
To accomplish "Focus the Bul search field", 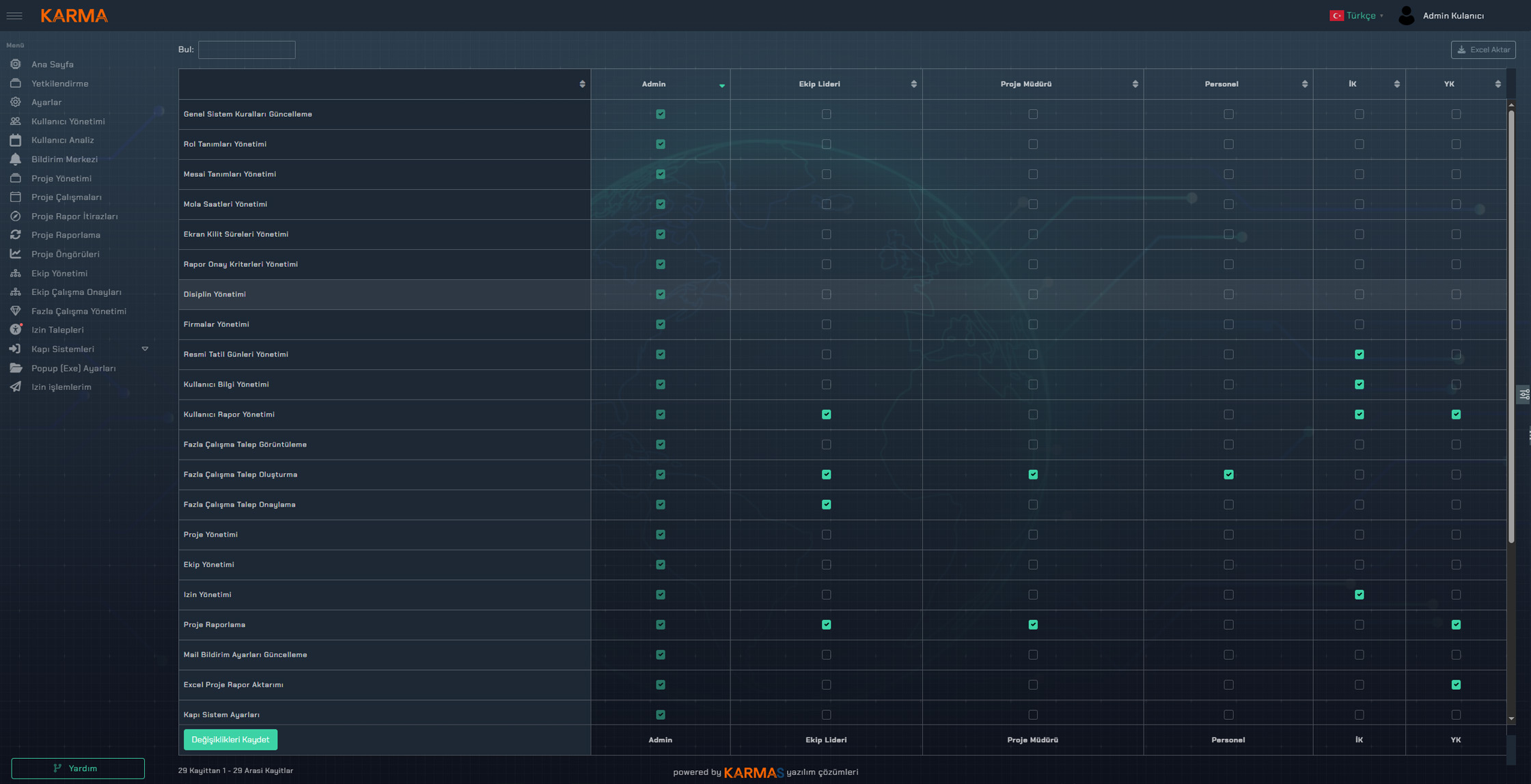I will pos(247,50).
